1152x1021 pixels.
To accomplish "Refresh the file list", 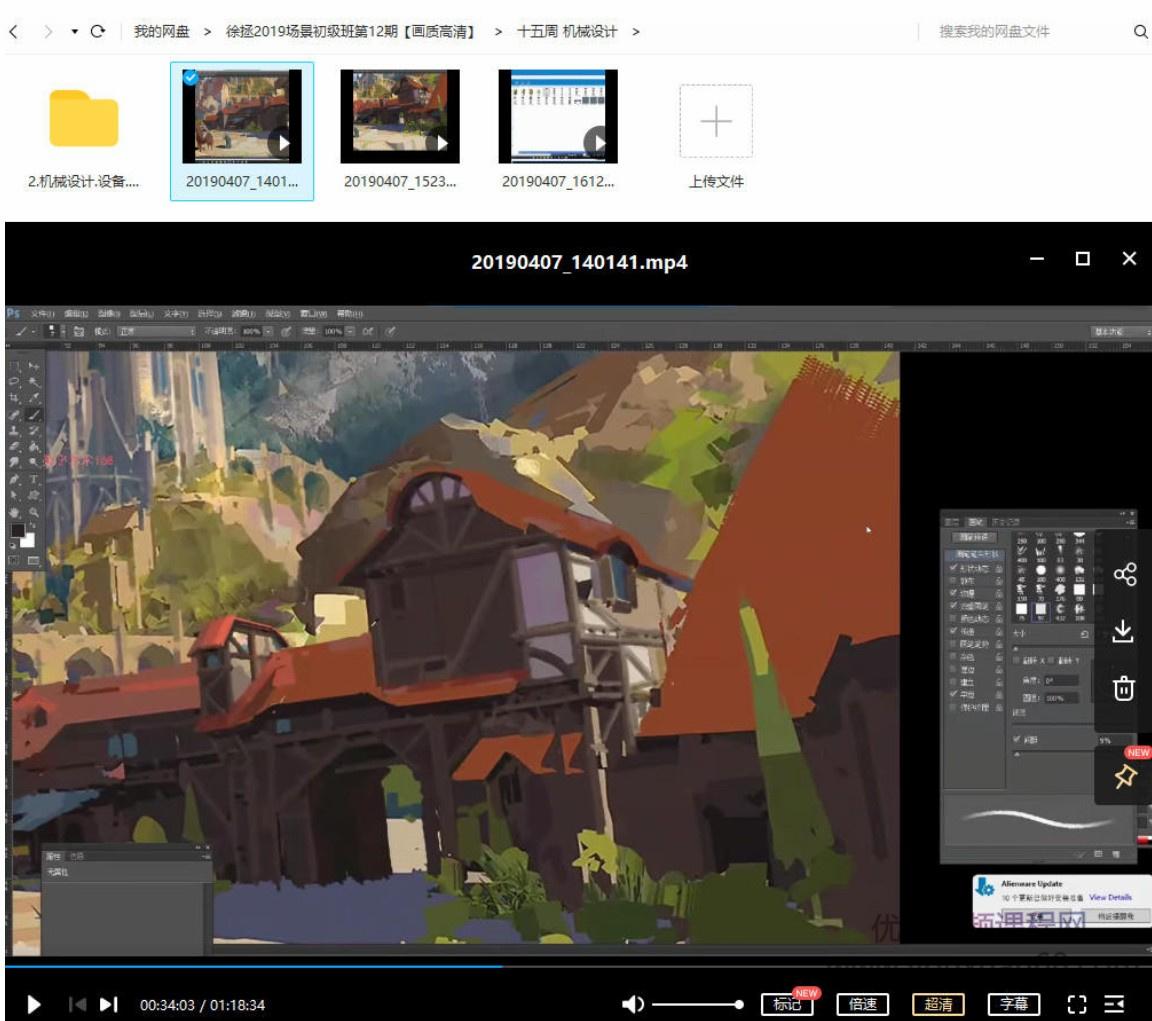I will 97,32.
